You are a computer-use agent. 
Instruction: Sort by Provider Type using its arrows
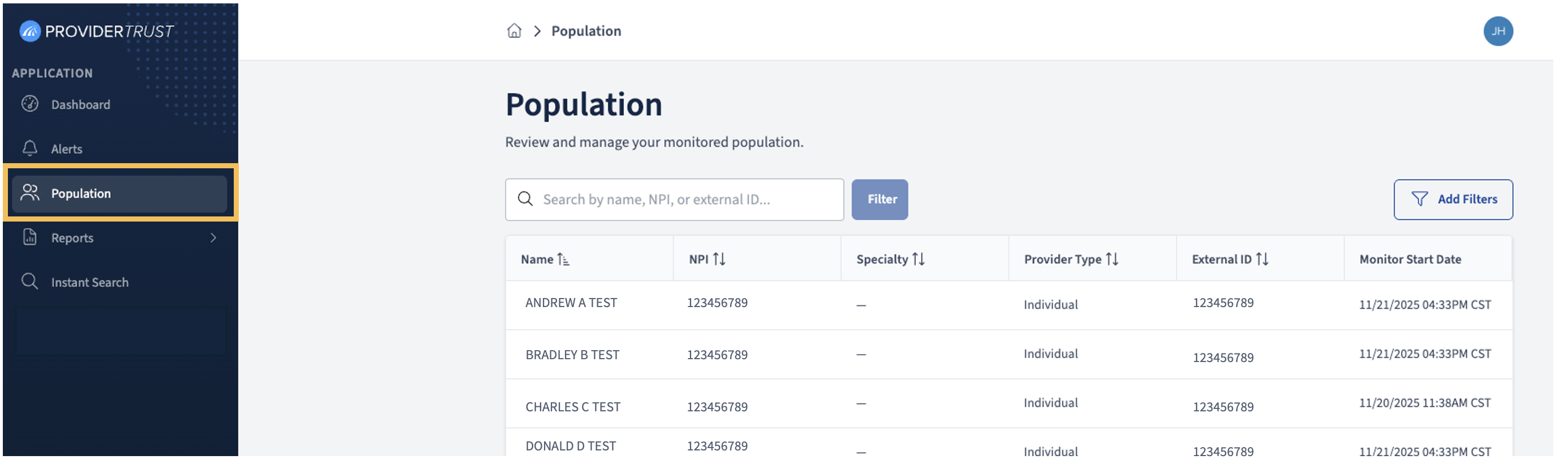[x=1112, y=259]
